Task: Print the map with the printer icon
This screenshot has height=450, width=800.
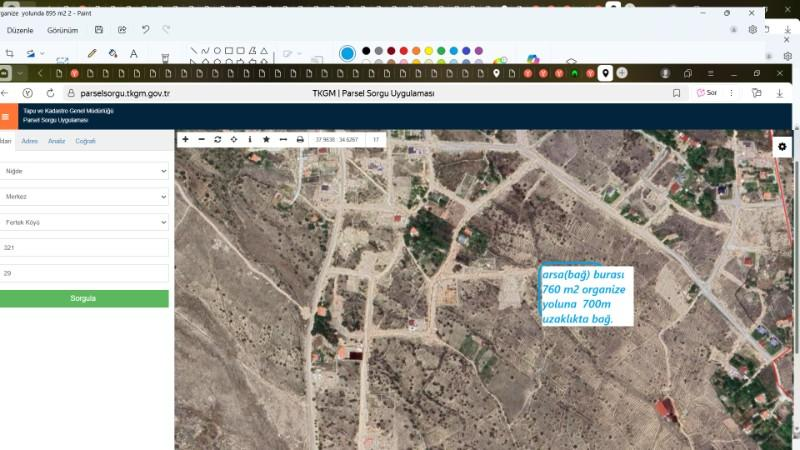Action: (300, 139)
